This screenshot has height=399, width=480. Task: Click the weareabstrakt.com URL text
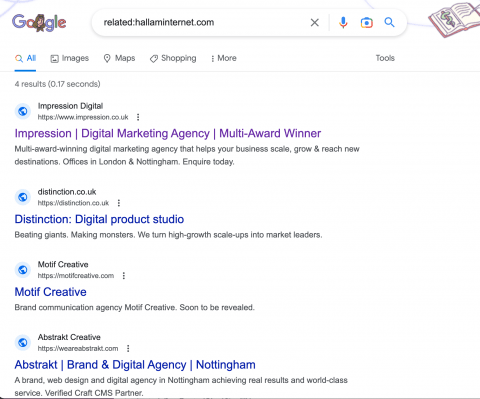coord(78,348)
